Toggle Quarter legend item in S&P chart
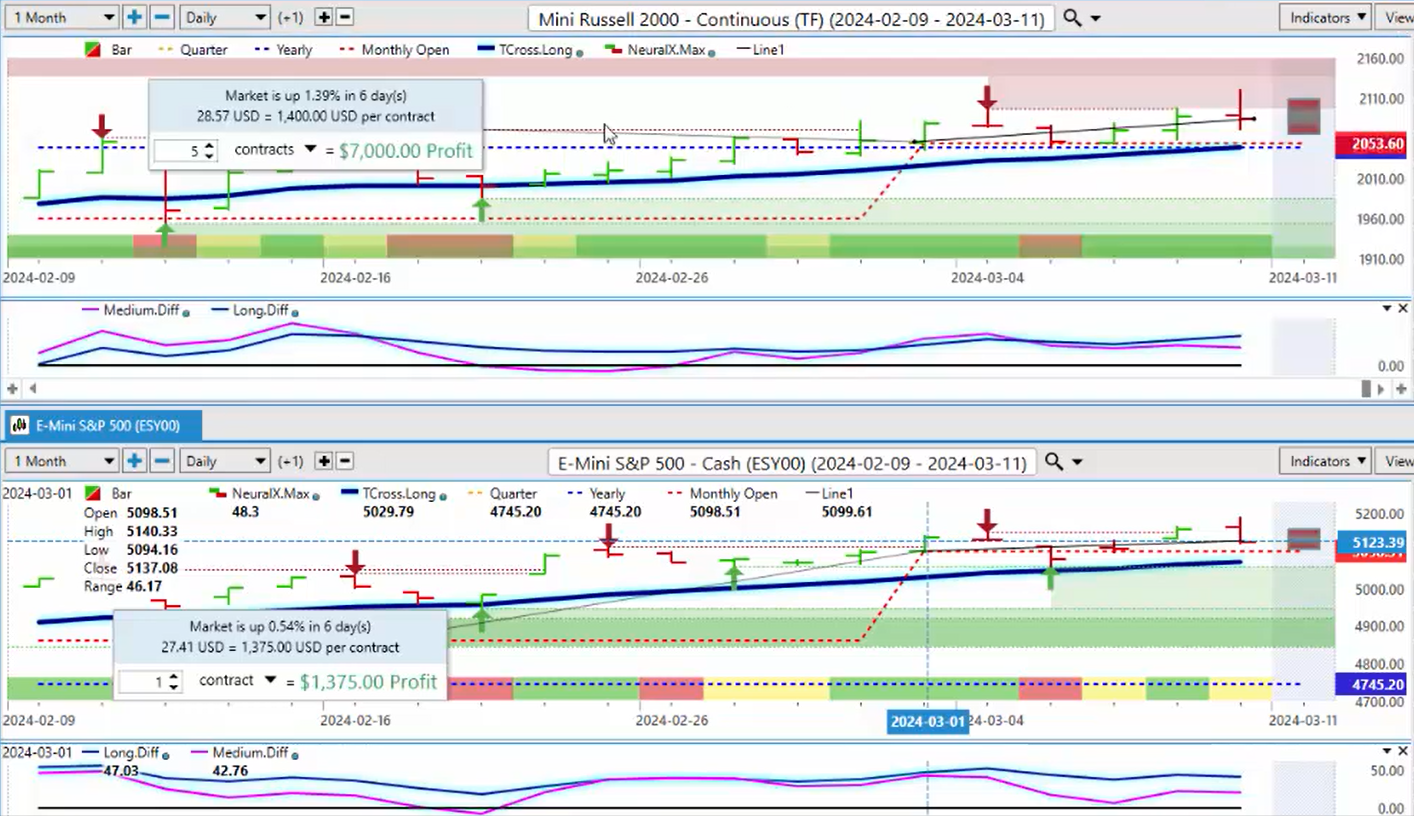This screenshot has height=816, width=1414. pyautogui.click(x=502, y=494)
